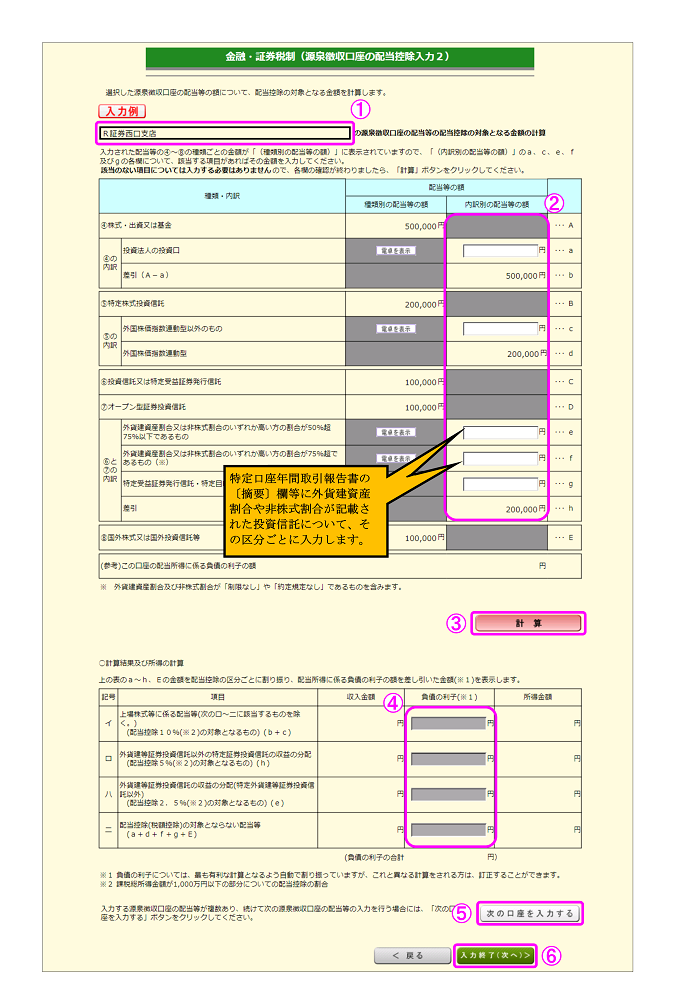
Task: Select the 200,000円 value in row h
Action: (x=525, y=510)
